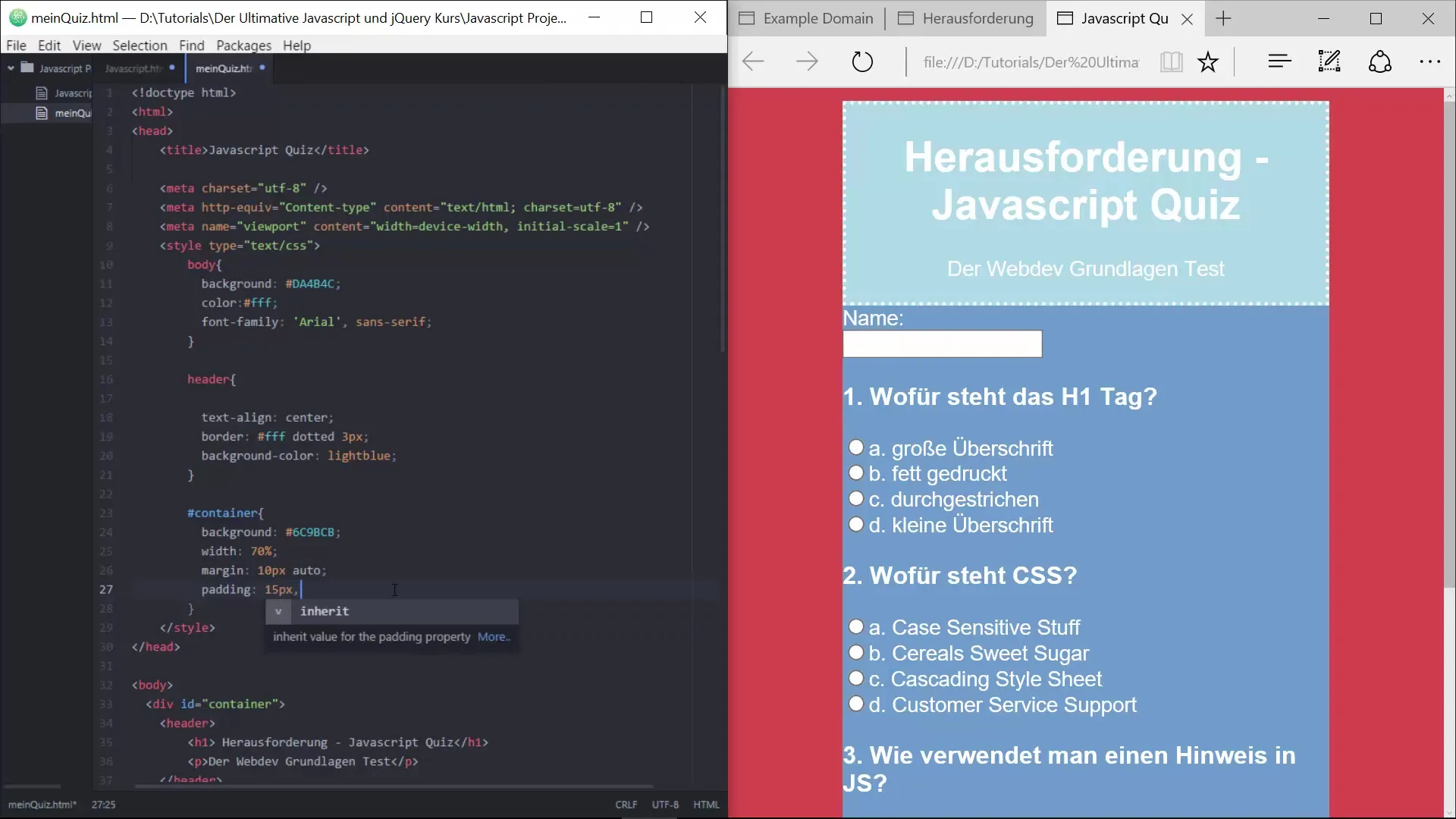Click the Herausforderung - Javascript Quiz heading

pos(1086,180)
